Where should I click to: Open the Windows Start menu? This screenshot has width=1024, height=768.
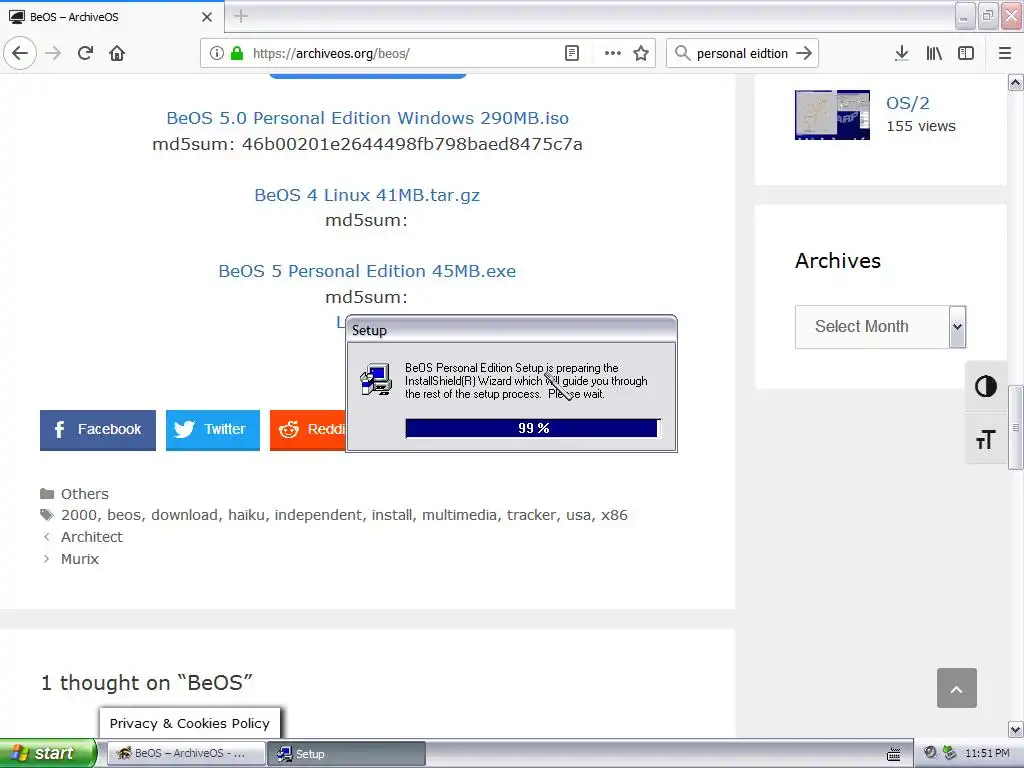point(48,753)
